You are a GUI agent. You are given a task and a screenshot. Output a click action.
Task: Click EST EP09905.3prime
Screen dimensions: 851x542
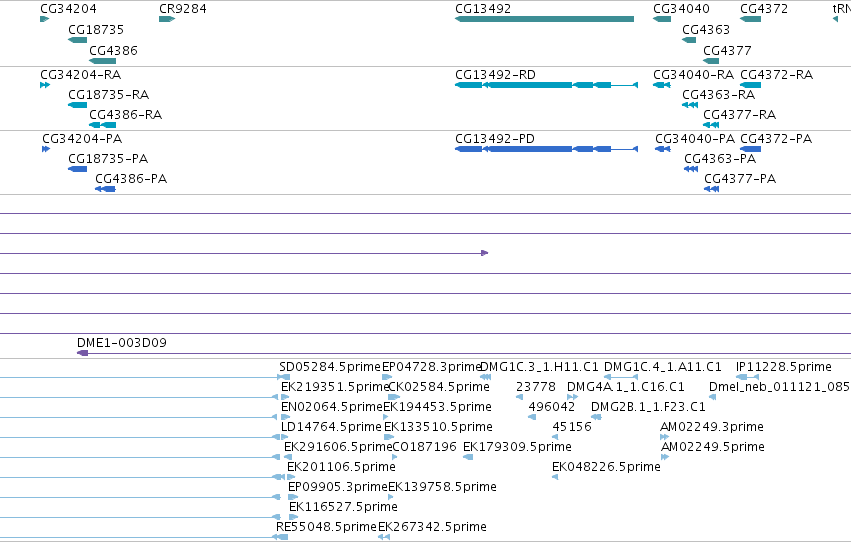(x=338, y=487)
